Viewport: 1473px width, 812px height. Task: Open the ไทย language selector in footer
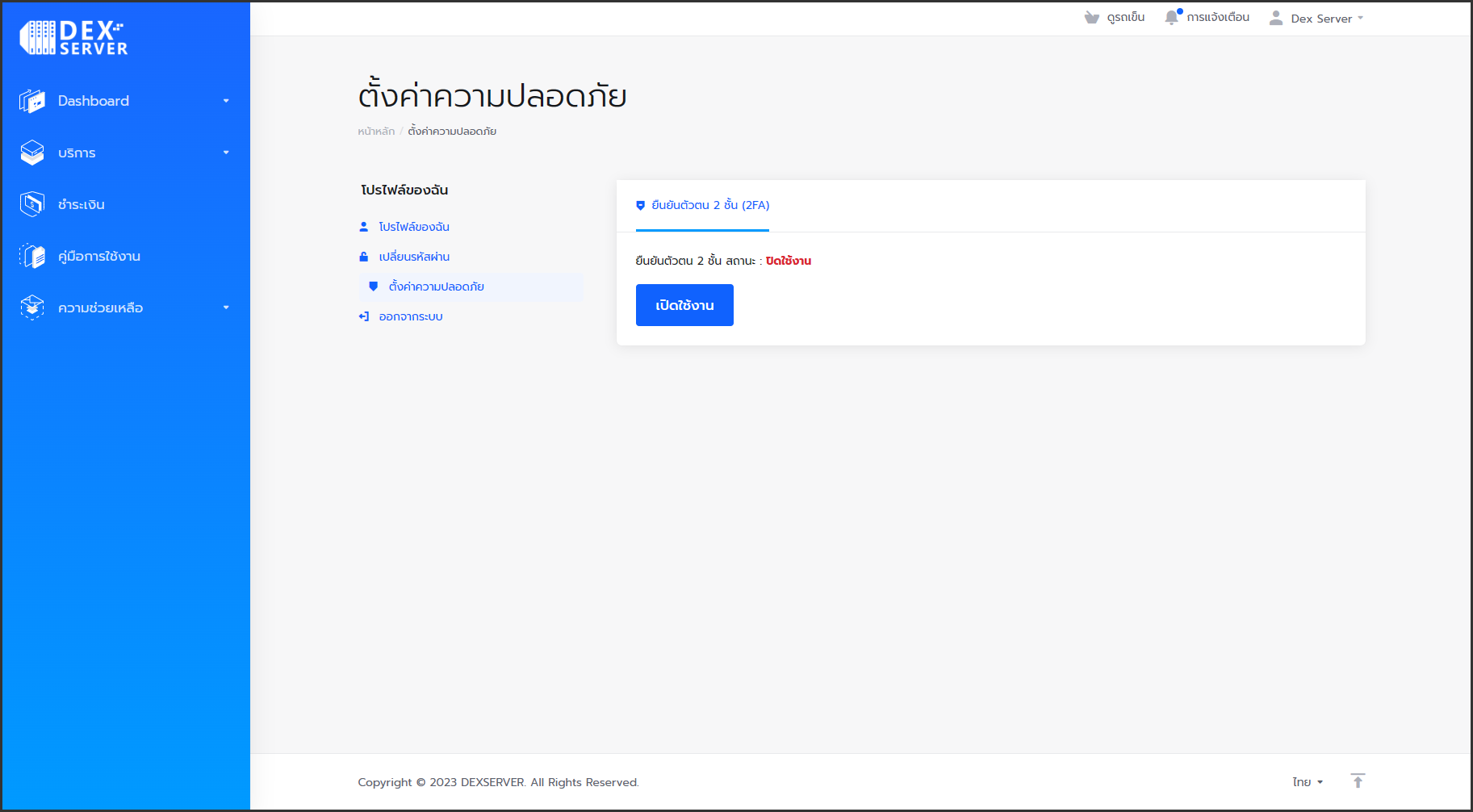click(1307, 781)
